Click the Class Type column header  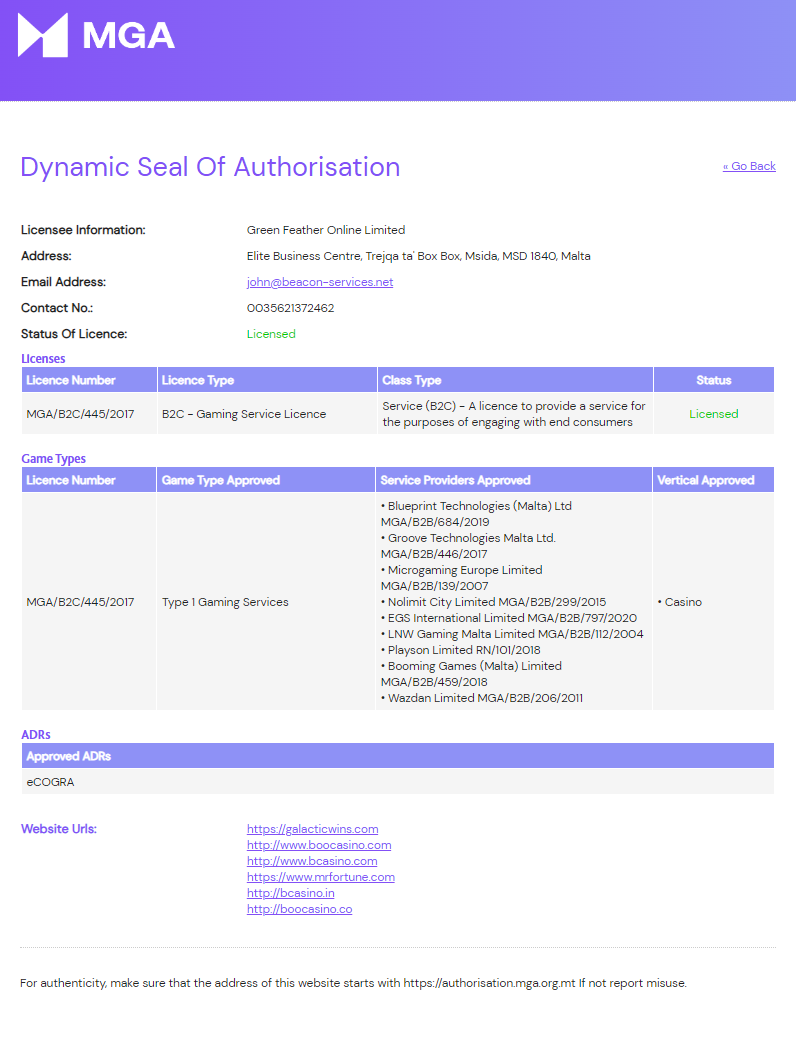pos(515,380)
